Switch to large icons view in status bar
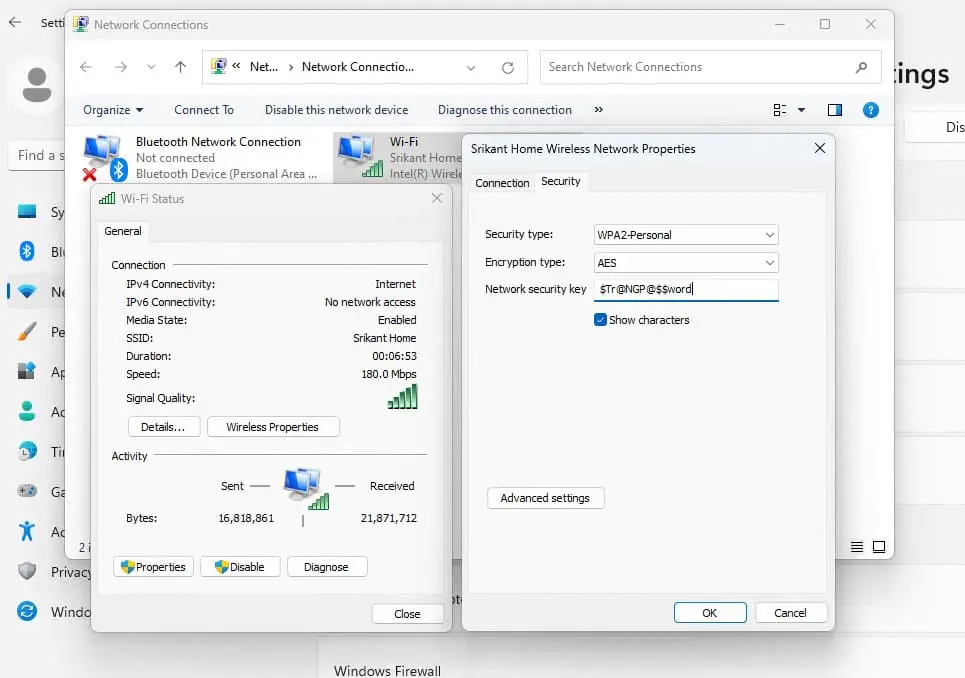The width and height of the screenshot is (965, 678). [879, 547]
